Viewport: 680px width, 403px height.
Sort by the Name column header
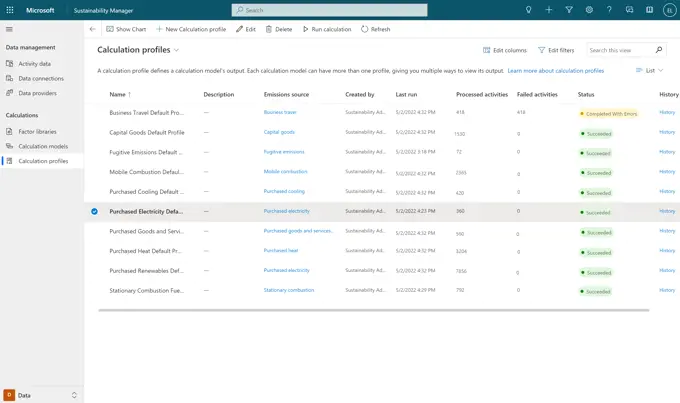click(x=118, y=94)
